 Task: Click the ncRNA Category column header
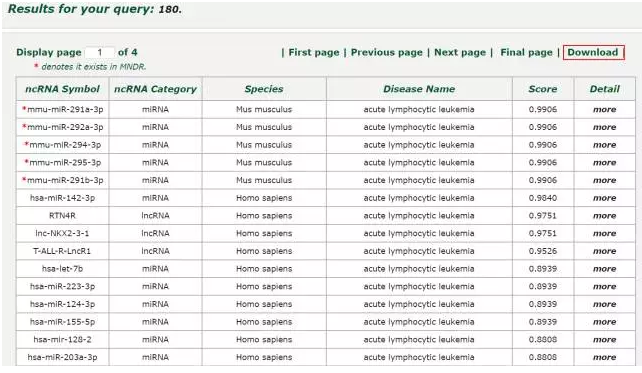tap(156, 89)
